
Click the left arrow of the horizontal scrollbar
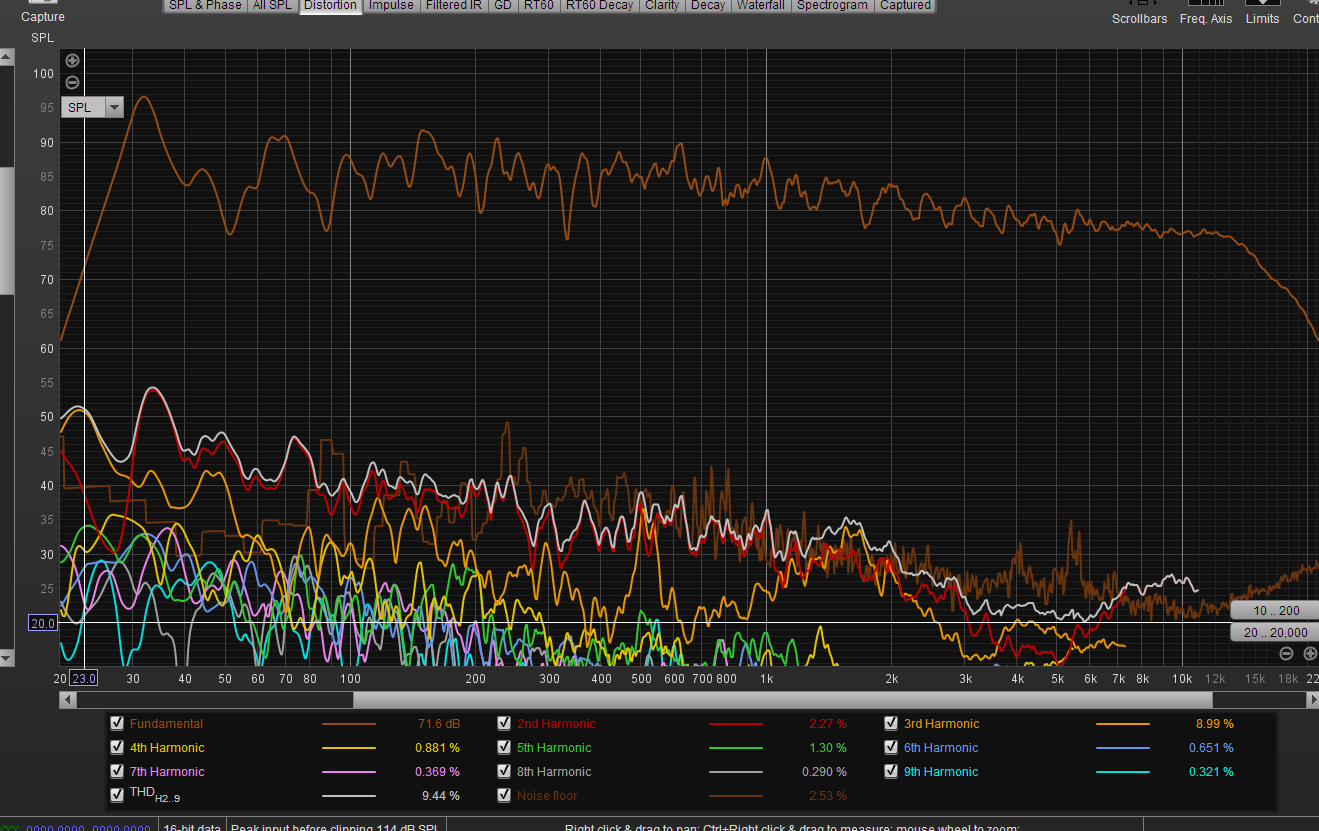point(68,700)
